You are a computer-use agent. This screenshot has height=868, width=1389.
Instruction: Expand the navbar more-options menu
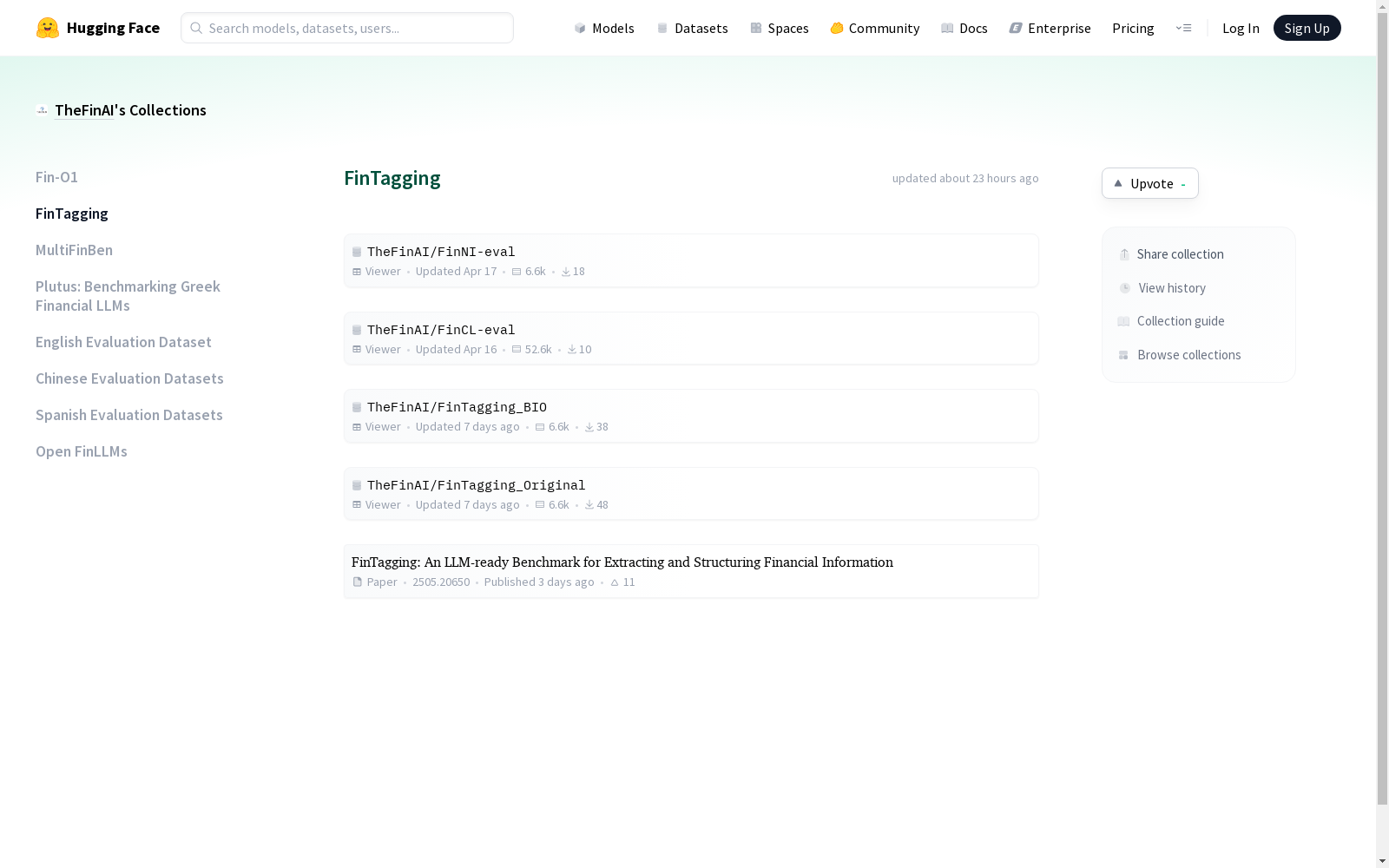tap(1183, 28)
